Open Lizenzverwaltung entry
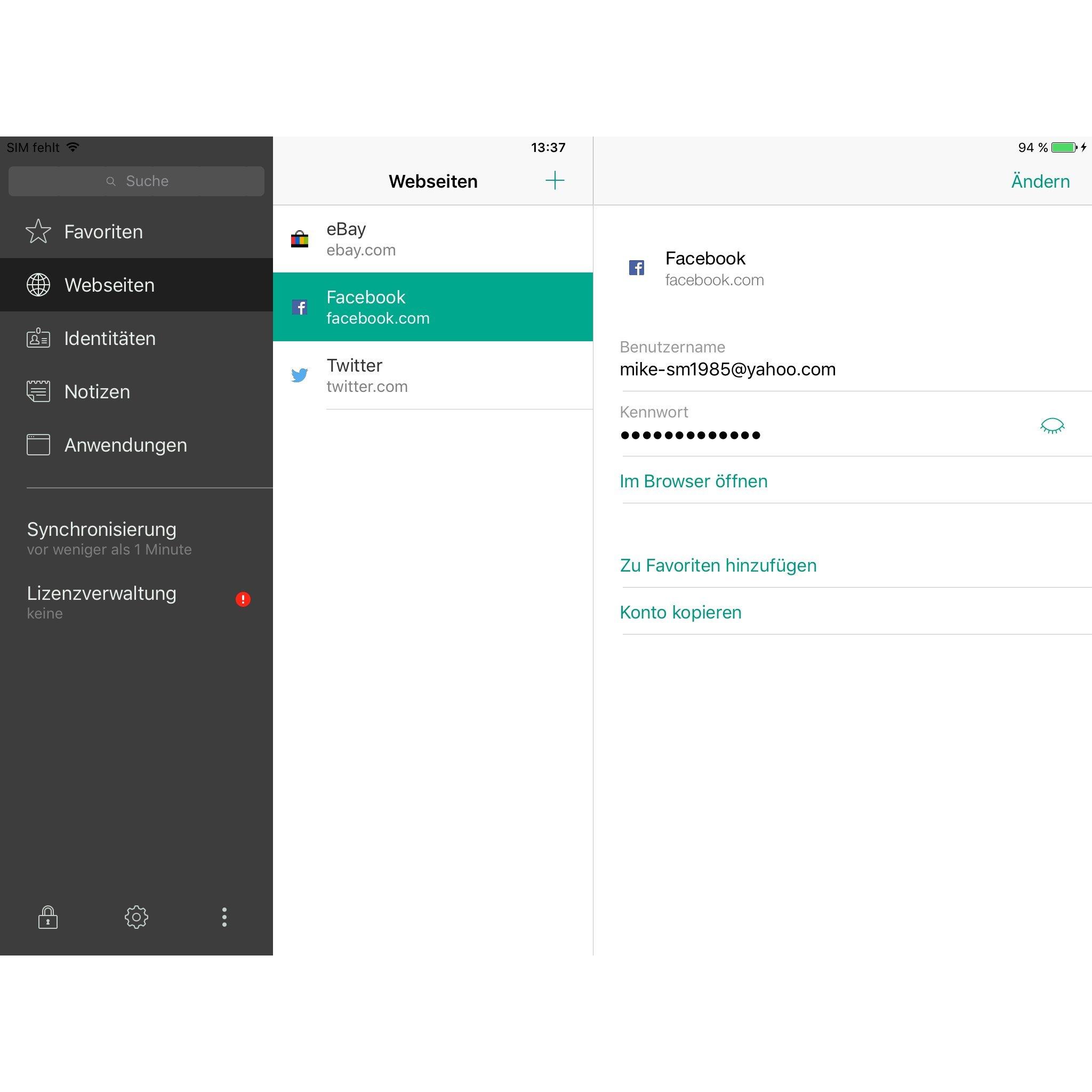The image size is (1092, 1092). 136,602
